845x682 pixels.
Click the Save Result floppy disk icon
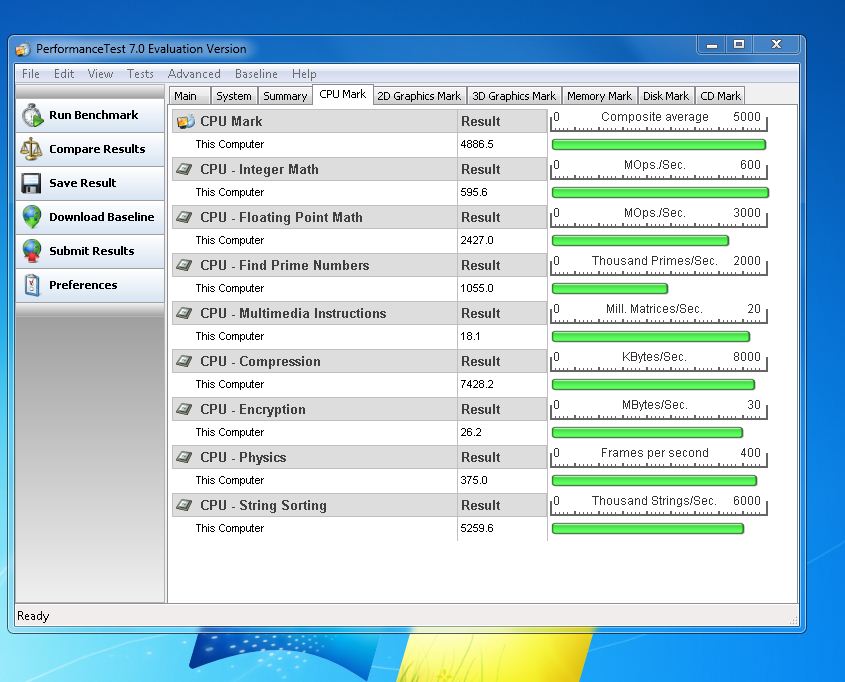(31, 183)
